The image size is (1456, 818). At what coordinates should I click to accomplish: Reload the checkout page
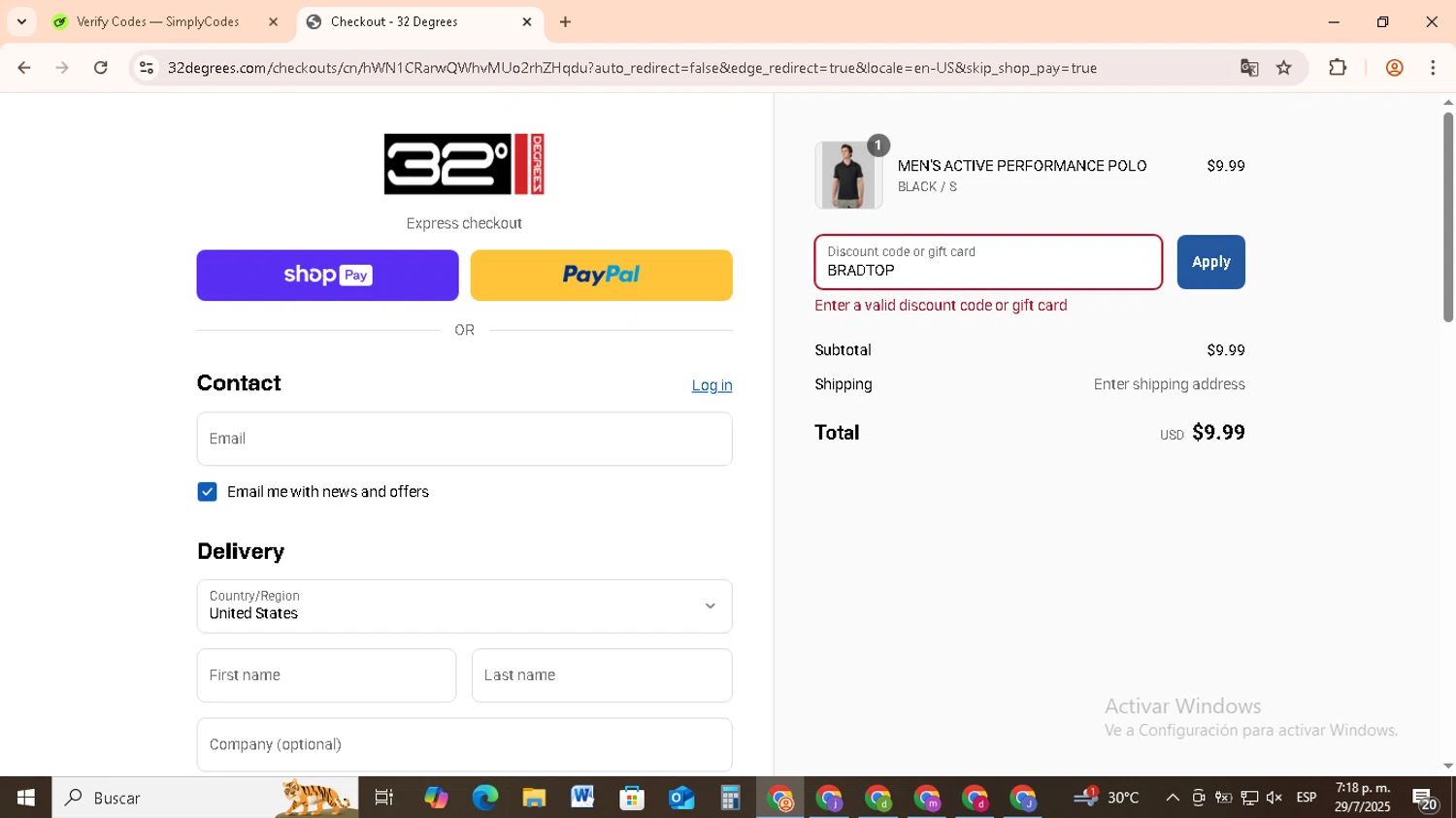coord(101,68)
